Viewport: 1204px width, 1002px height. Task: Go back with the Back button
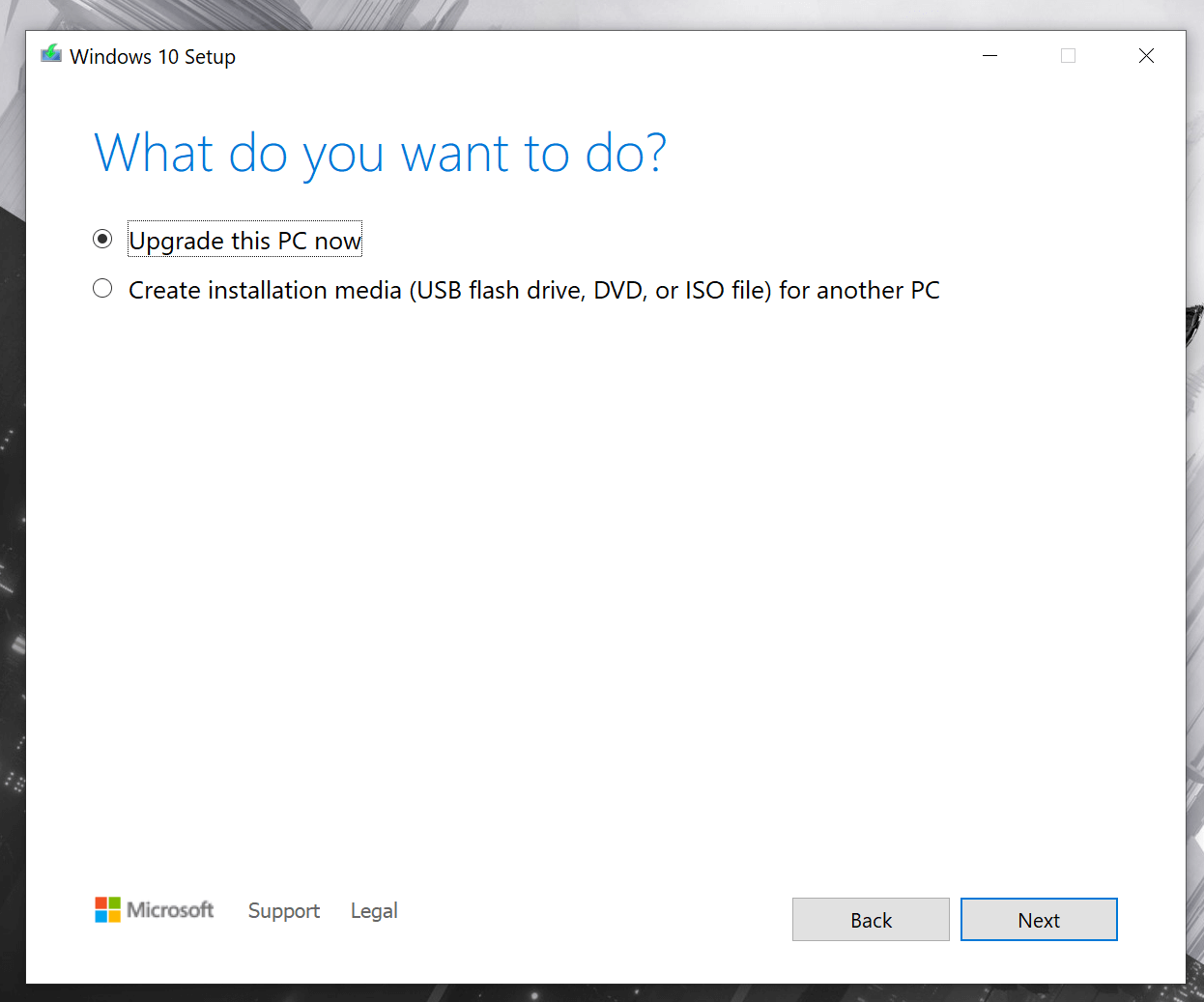tap(871, 920)
